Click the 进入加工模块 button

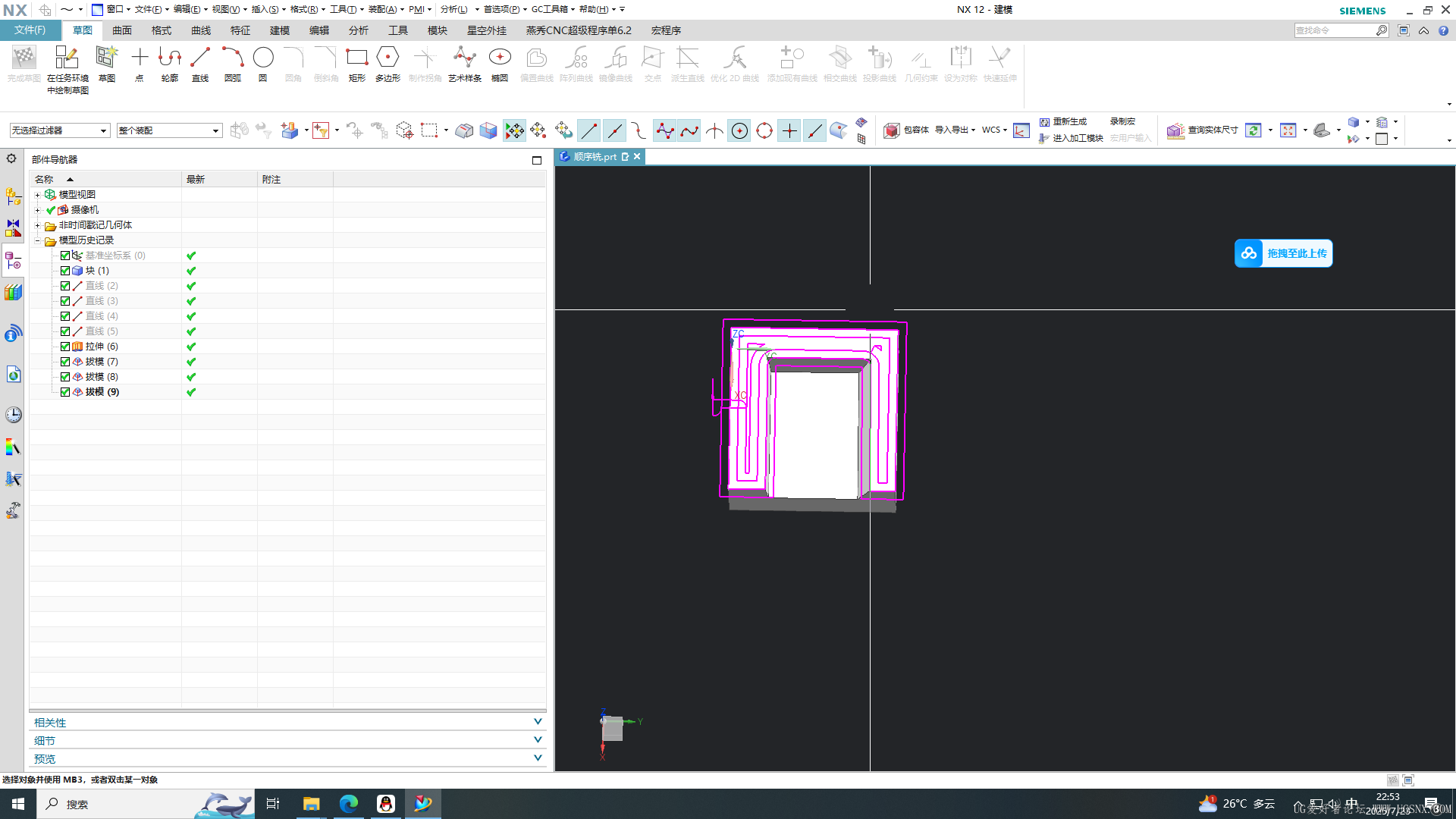click(1071, 138)
